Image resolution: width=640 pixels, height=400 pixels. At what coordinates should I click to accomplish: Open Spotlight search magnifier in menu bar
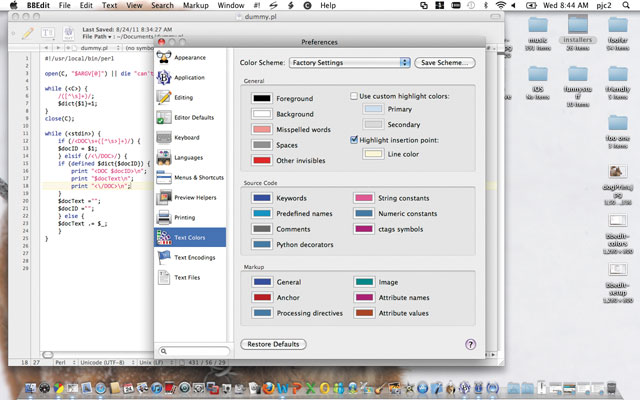[x=626, y=5]
